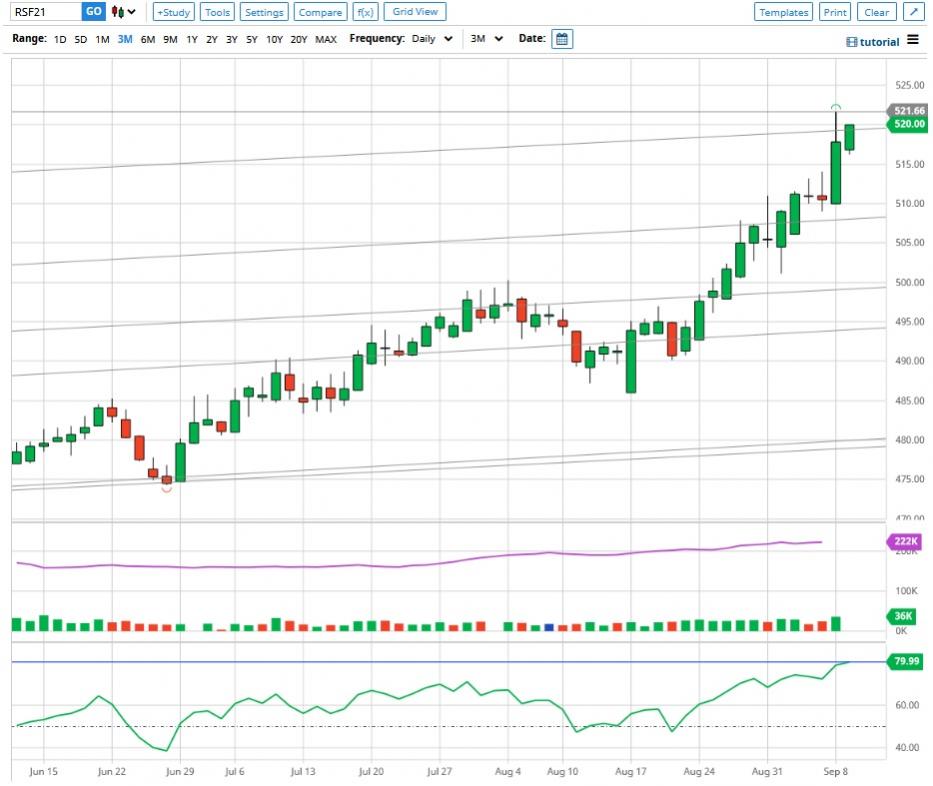This screenshot has width=933, height=786.
Task: Click the RSF21 symbol input field
Action: click(40, 12)
